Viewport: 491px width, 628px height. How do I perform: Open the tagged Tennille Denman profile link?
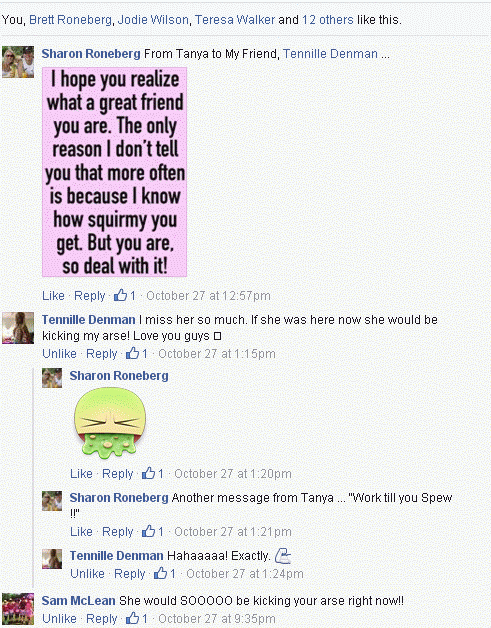(x=330, y=54)
